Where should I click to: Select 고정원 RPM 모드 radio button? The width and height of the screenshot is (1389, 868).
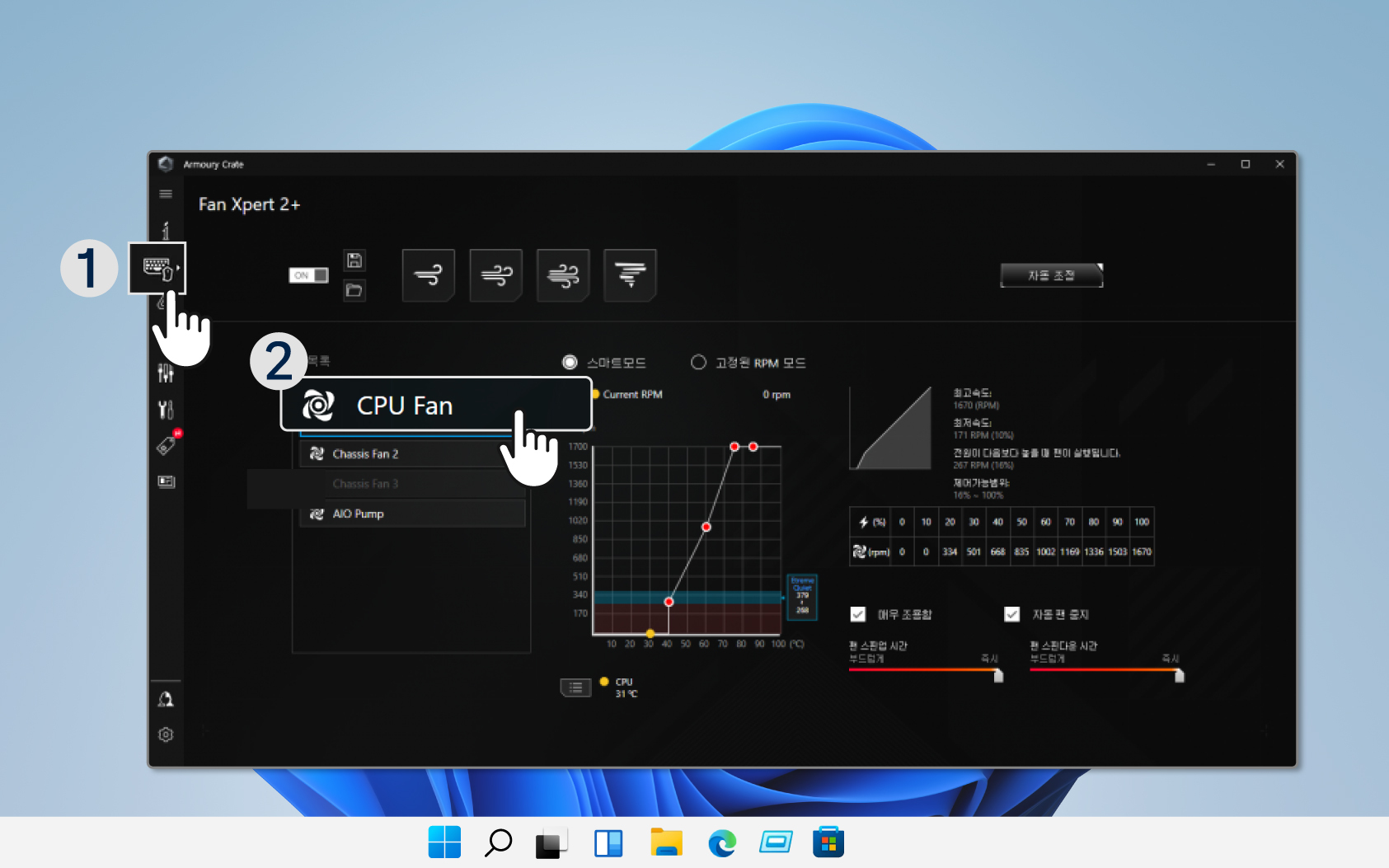(x=698, y=362)
